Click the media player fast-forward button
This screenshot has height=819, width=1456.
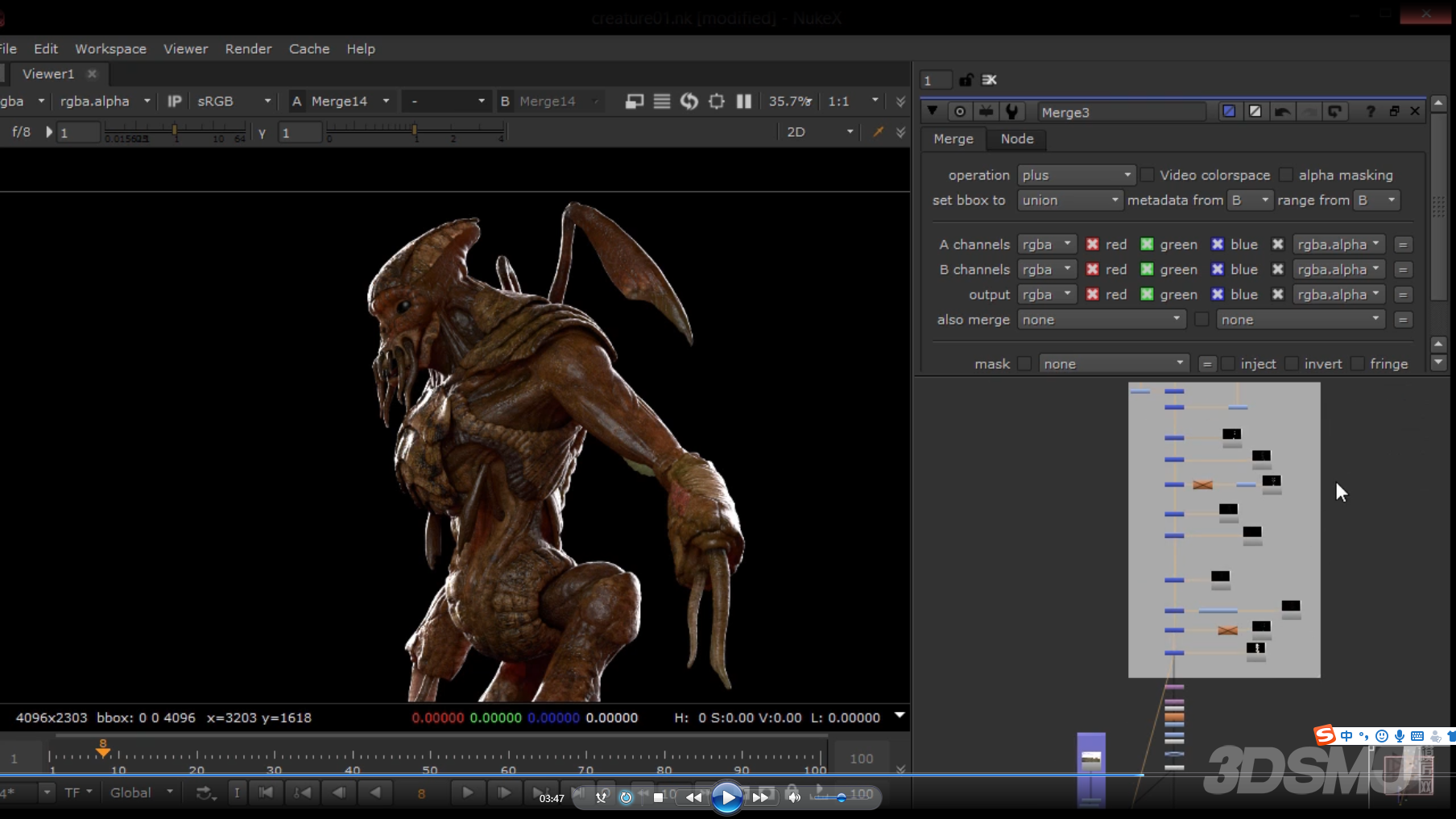(x=760, y=797)
